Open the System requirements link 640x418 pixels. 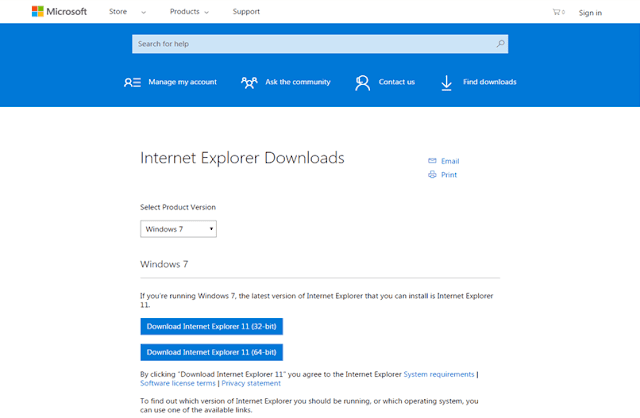439,374
